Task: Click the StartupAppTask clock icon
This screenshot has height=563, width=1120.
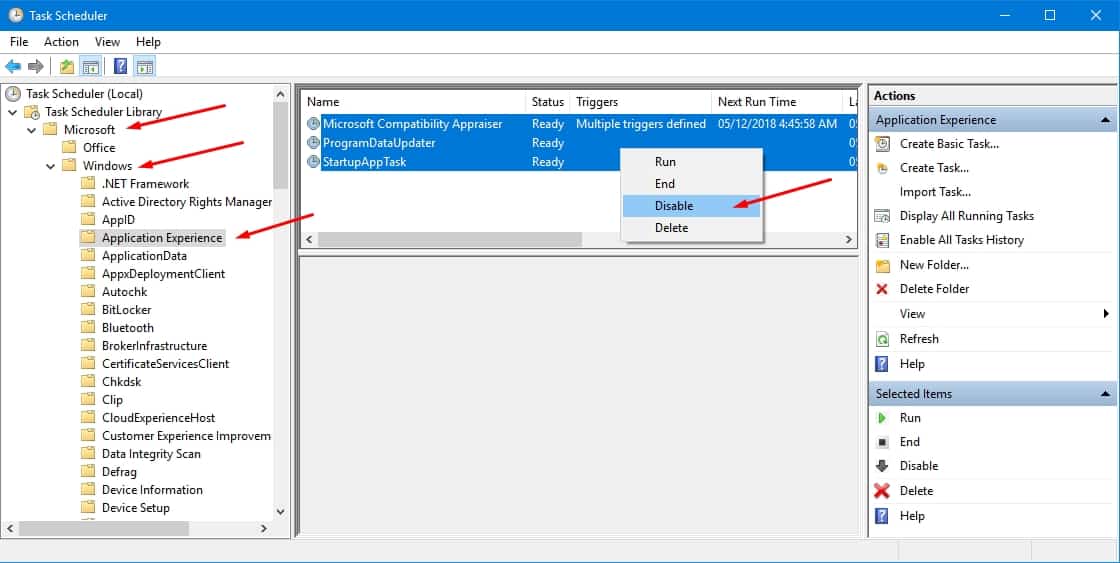Action: pyautogui.click(x=313, y=162)
